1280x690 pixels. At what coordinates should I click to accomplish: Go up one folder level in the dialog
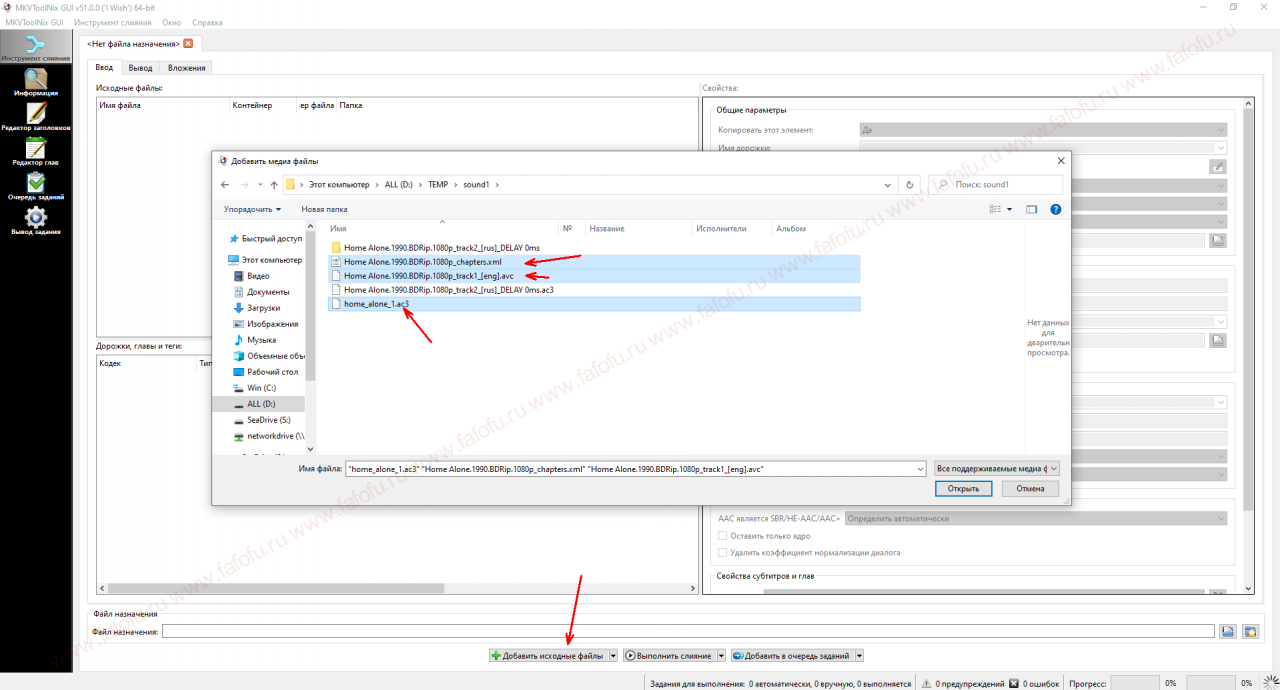click(x=274, y=185)
